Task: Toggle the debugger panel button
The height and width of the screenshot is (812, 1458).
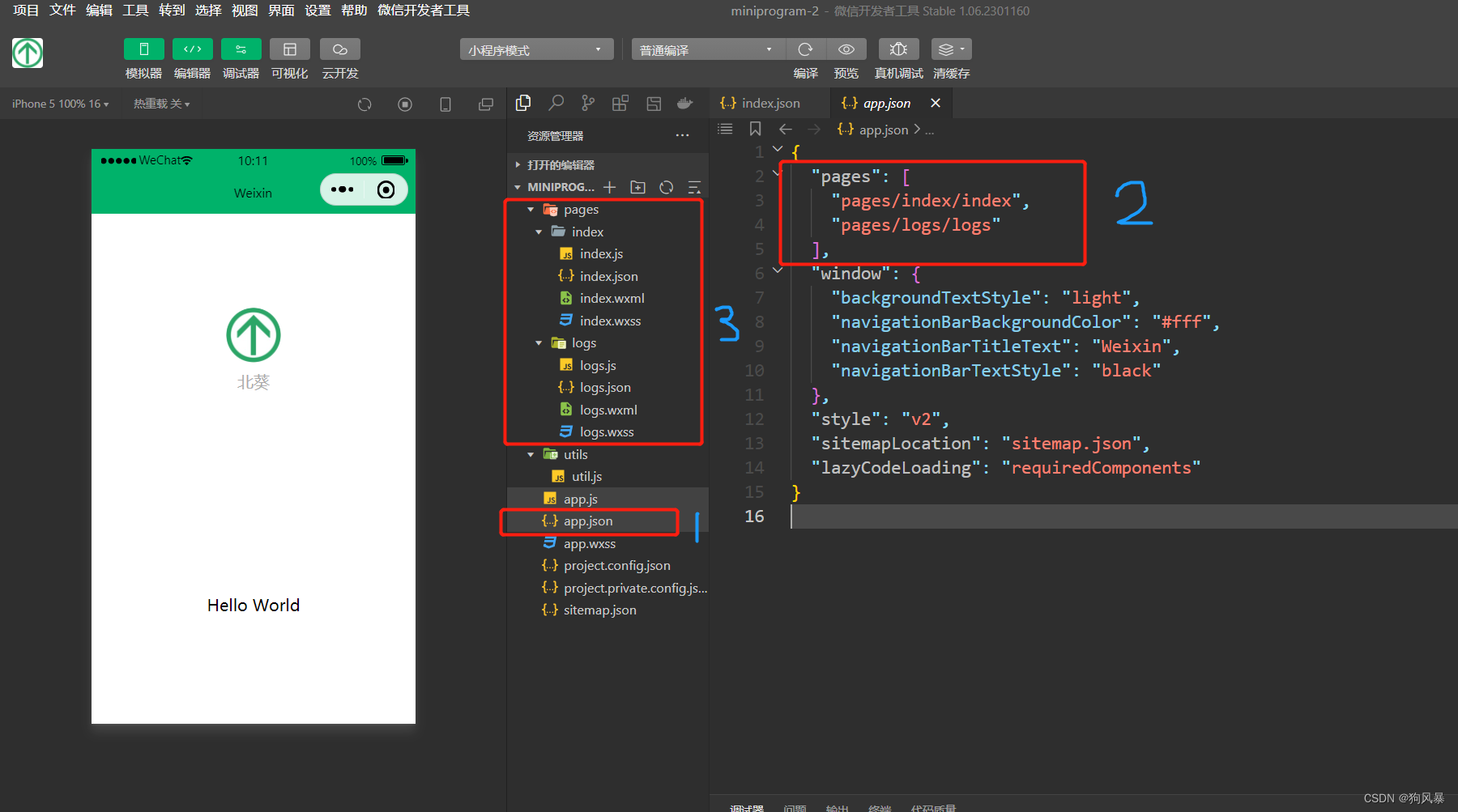Action: coord(241,49)
